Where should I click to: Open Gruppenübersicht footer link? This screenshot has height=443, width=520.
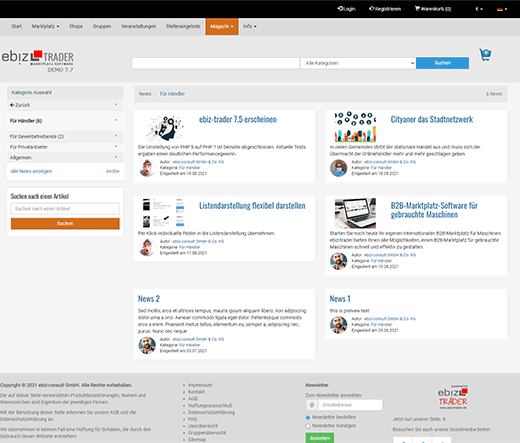coord(207,433)
